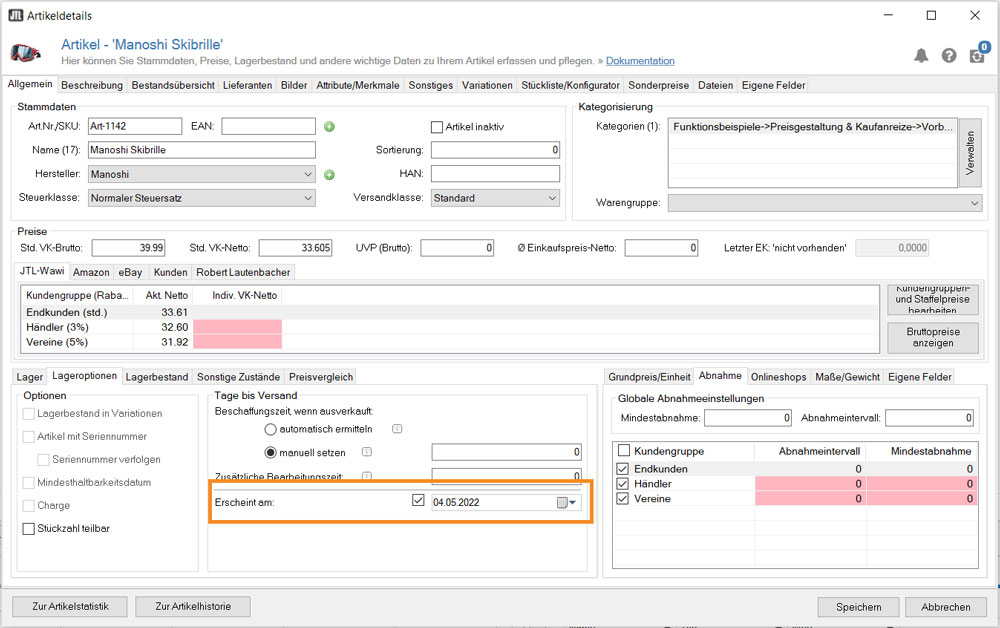Focus the Std. VK-Brutto price field
The image size is (1000, 628).
128,247
